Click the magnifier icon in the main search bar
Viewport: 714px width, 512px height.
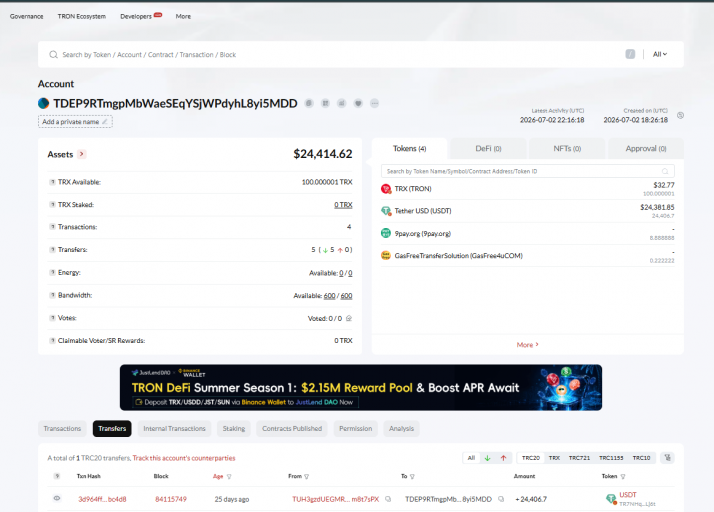click(53, 55)
